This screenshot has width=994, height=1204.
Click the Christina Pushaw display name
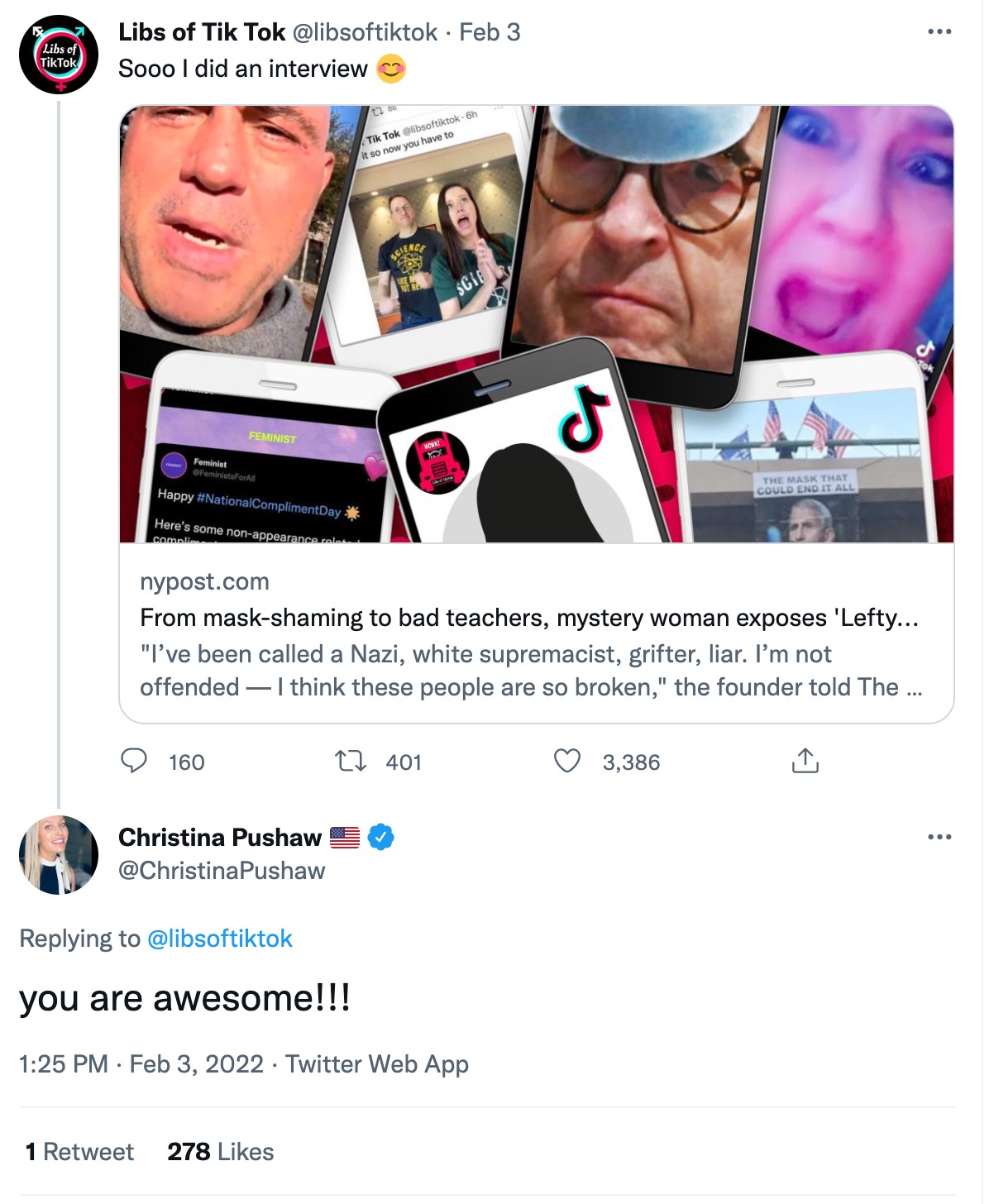click(x=220, y=838)
